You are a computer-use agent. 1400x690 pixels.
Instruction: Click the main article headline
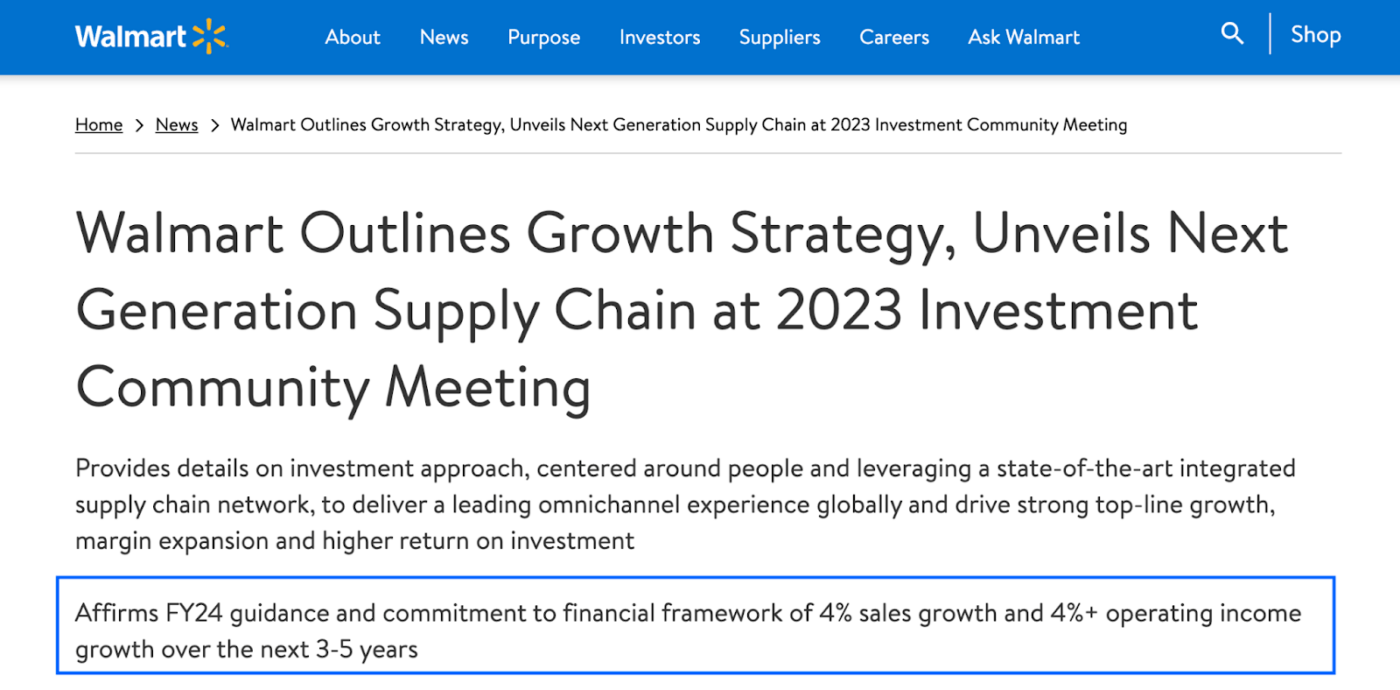coord(682,311)
